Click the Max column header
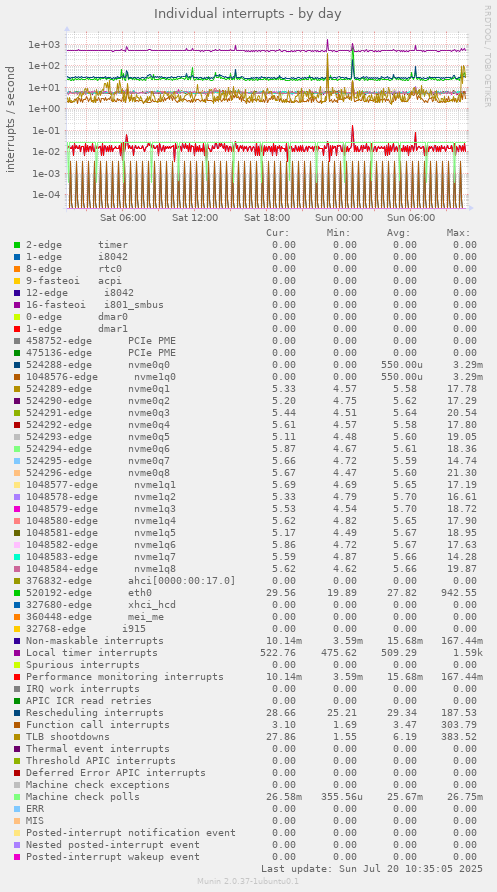 tap(458, 233)
